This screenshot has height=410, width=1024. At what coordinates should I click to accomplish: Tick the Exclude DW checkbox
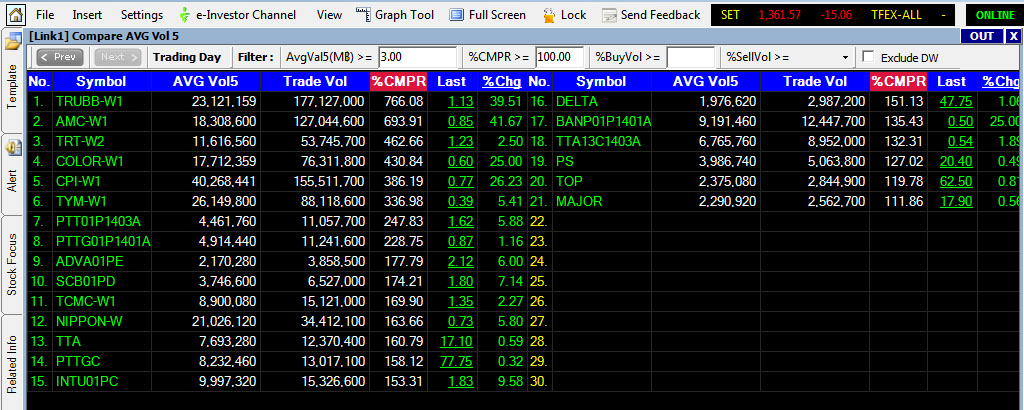pos(868,57)
